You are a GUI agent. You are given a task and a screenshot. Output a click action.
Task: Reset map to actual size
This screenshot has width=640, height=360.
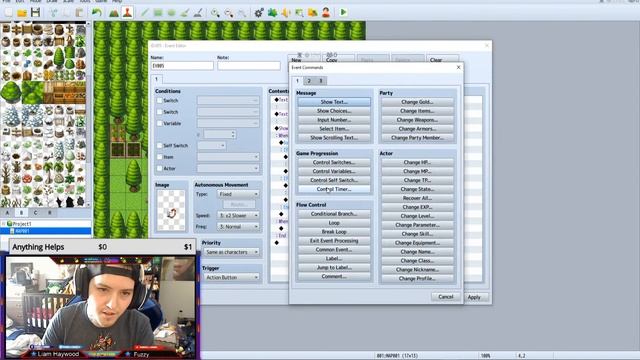point(242,13)
